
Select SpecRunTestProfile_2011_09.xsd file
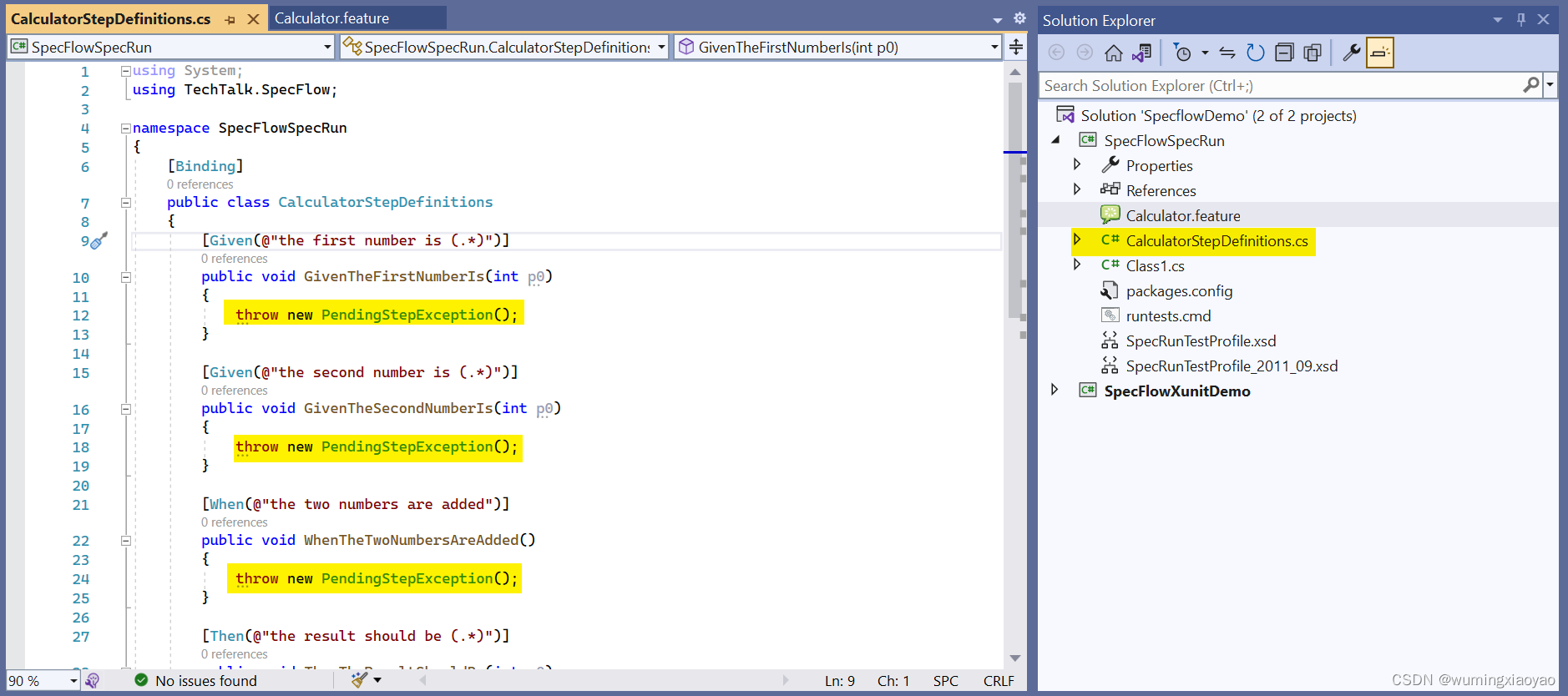1232,366
